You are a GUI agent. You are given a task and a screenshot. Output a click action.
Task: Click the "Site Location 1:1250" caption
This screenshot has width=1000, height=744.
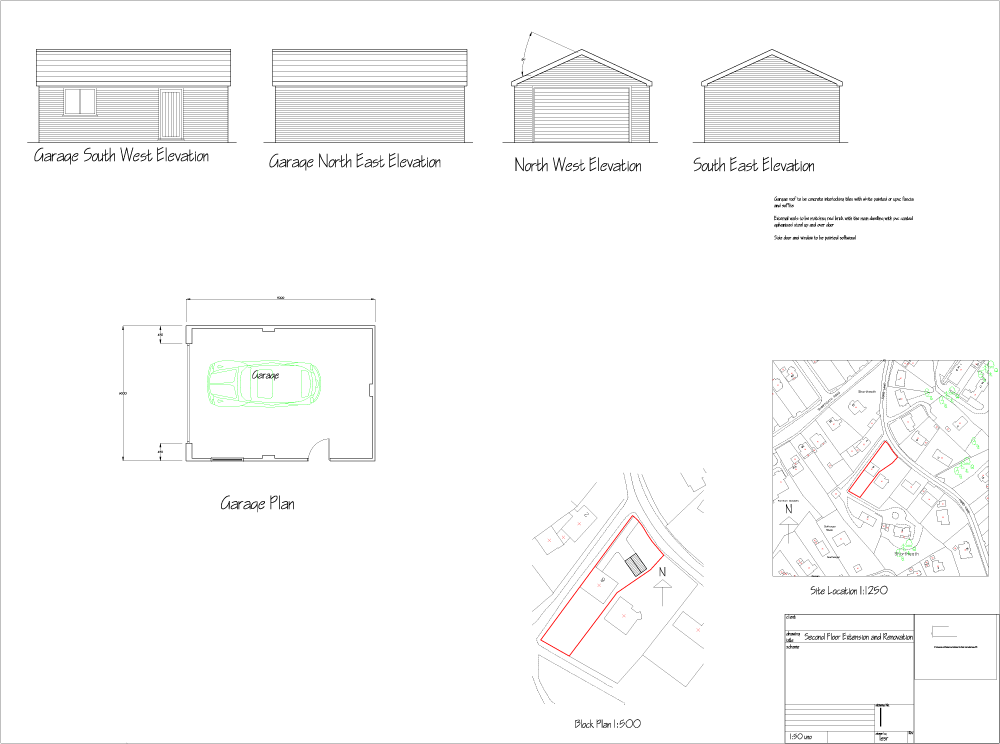849,591
